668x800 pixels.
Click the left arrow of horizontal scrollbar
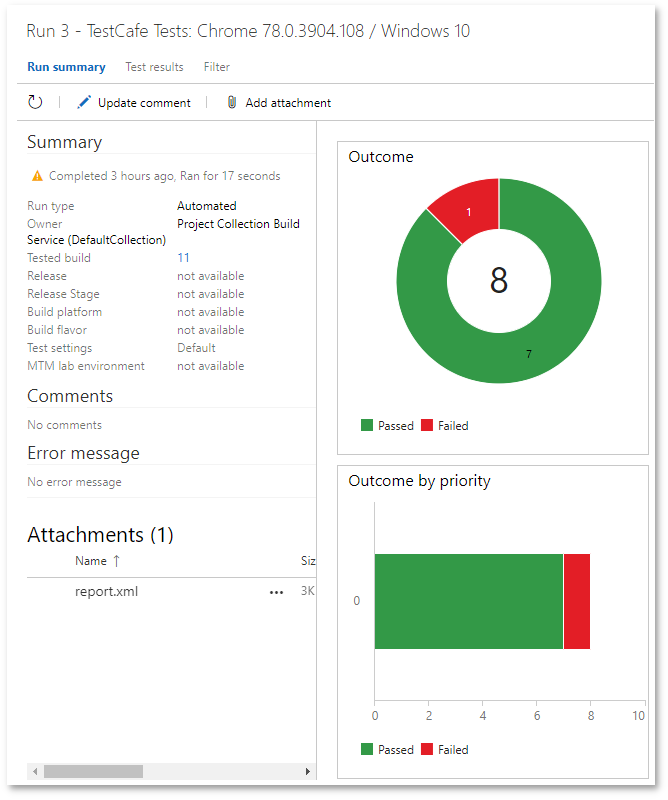35,771
